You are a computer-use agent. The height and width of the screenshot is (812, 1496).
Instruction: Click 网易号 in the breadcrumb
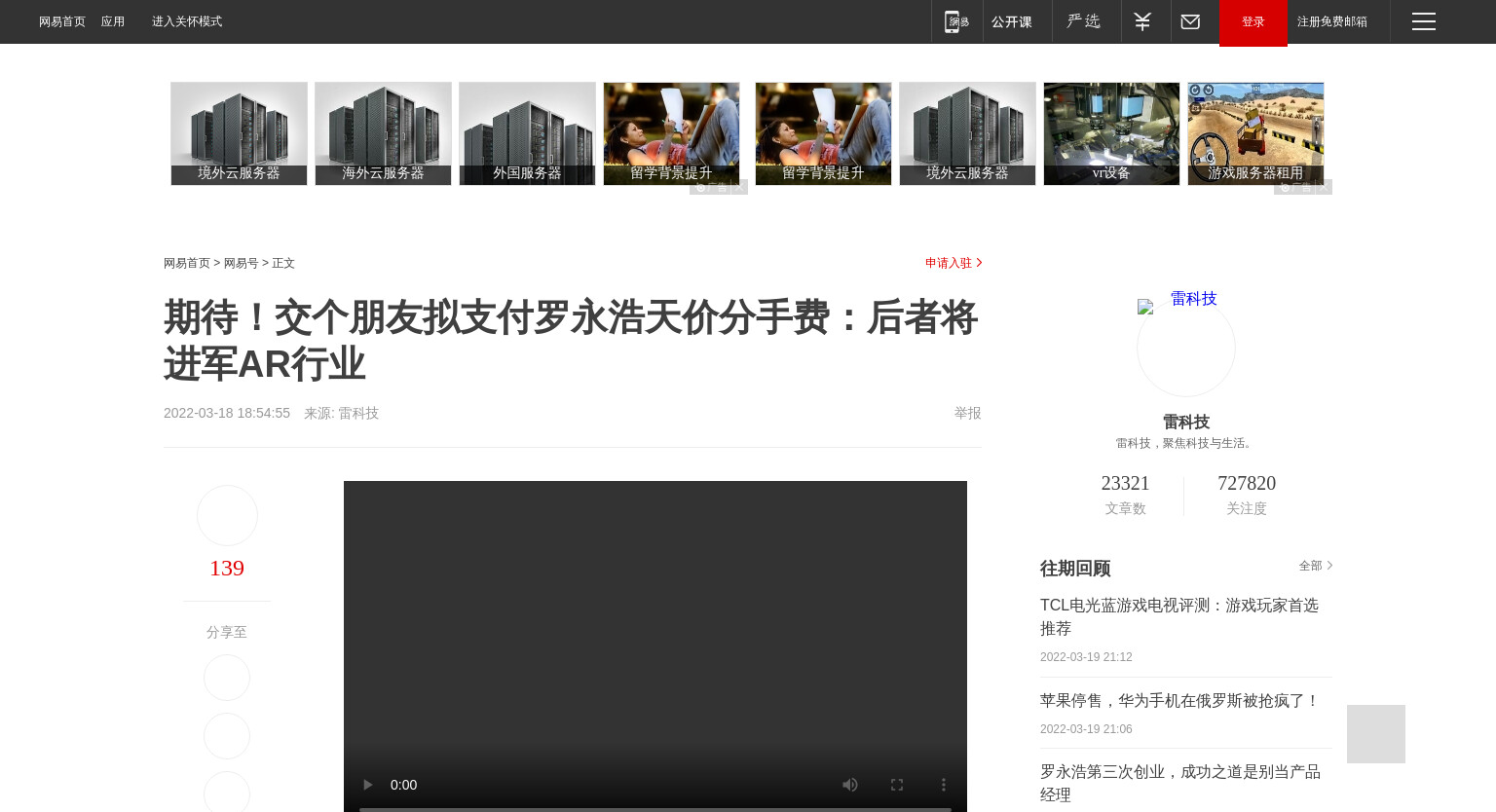coord(242,264)
